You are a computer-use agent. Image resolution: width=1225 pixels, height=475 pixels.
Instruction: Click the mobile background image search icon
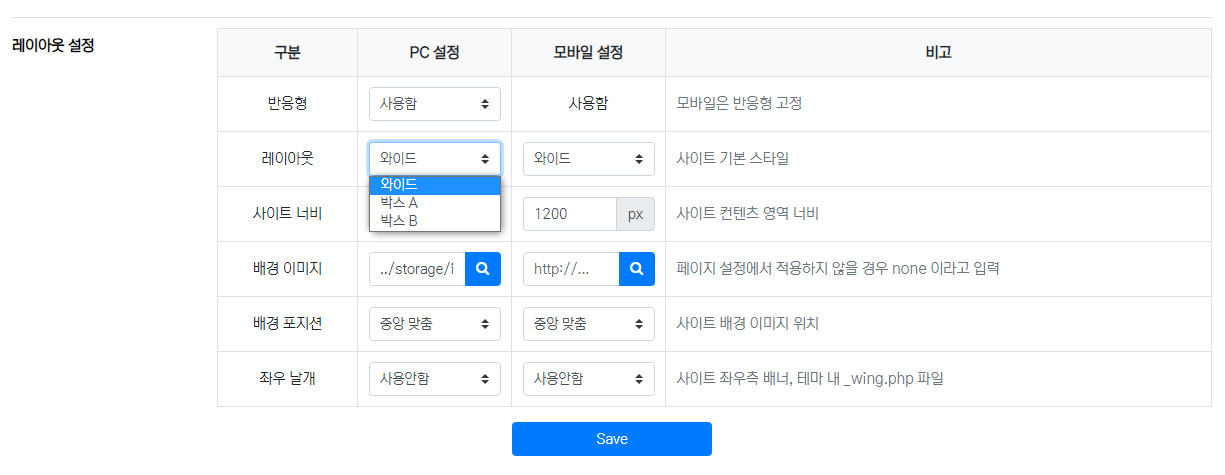point(637,269)
